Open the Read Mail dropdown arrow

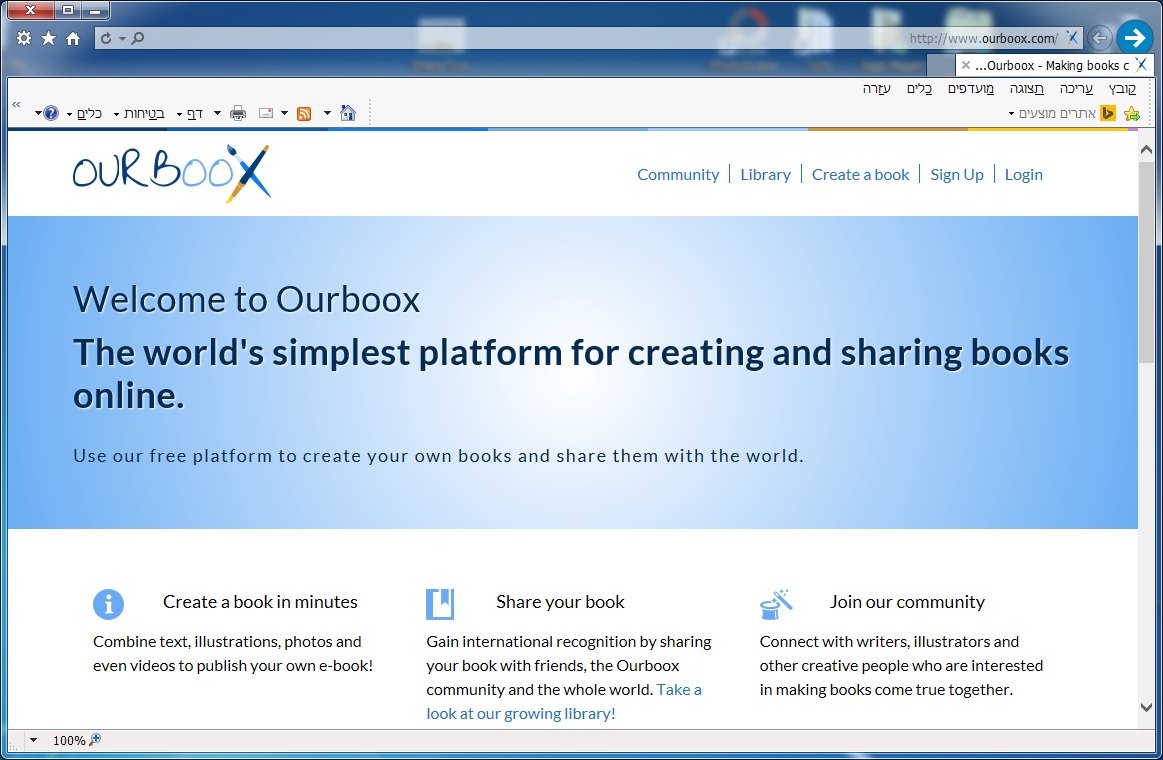tap(284, 113)
